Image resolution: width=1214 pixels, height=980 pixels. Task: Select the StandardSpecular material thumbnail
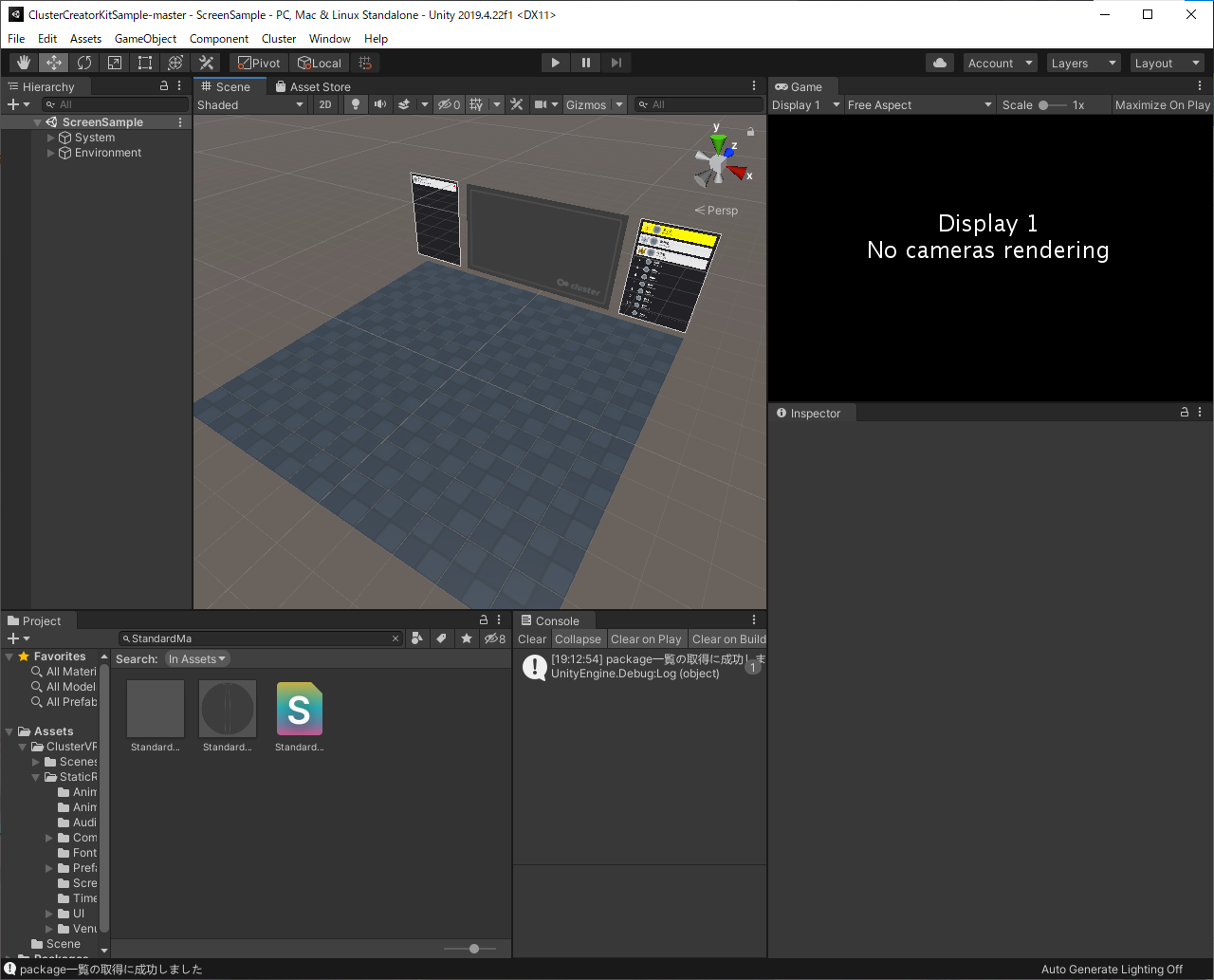[227, 709]
